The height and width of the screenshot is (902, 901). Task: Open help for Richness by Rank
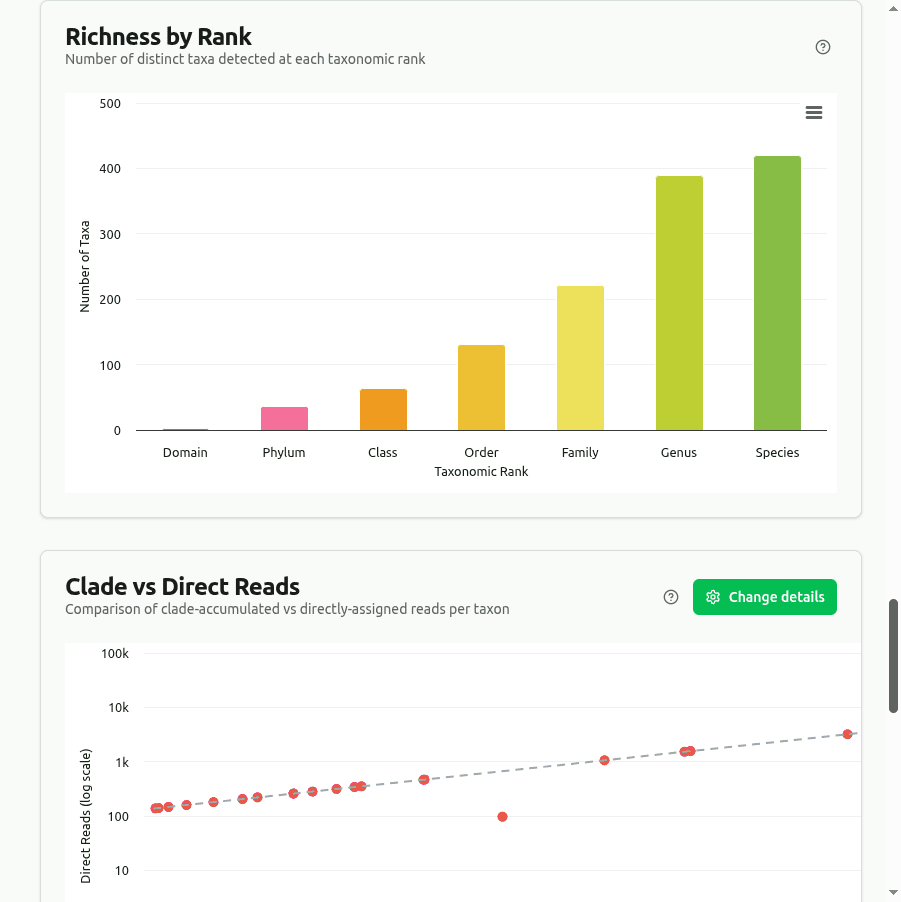(x=823, y=47)
